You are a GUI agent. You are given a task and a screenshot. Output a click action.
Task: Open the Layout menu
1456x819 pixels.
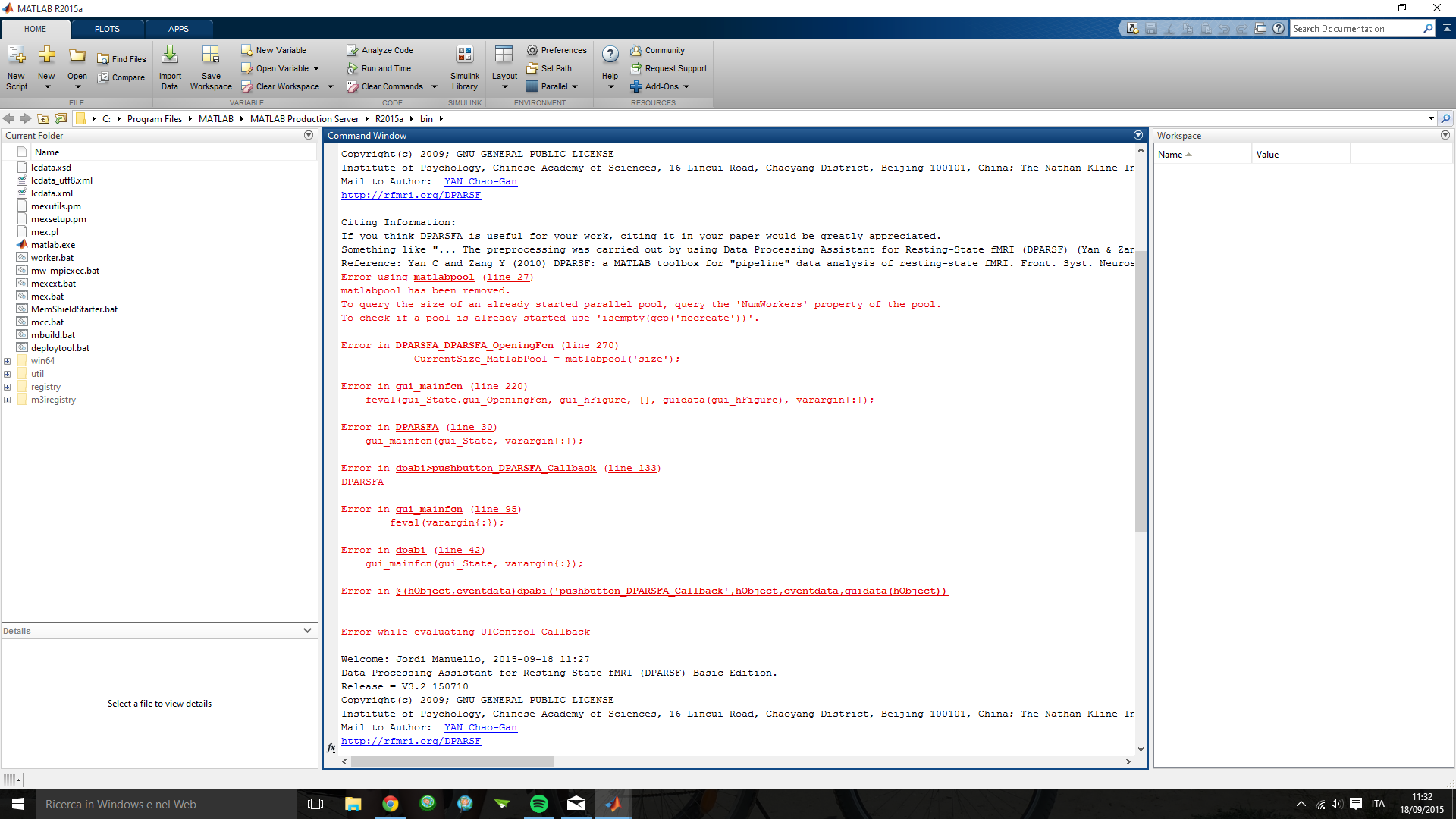(x=504, y=67)
